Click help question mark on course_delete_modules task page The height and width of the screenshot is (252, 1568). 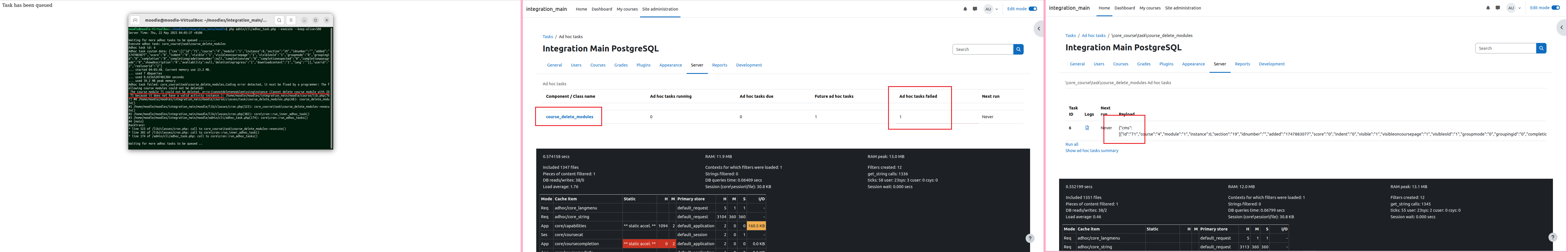[1552, 238]
